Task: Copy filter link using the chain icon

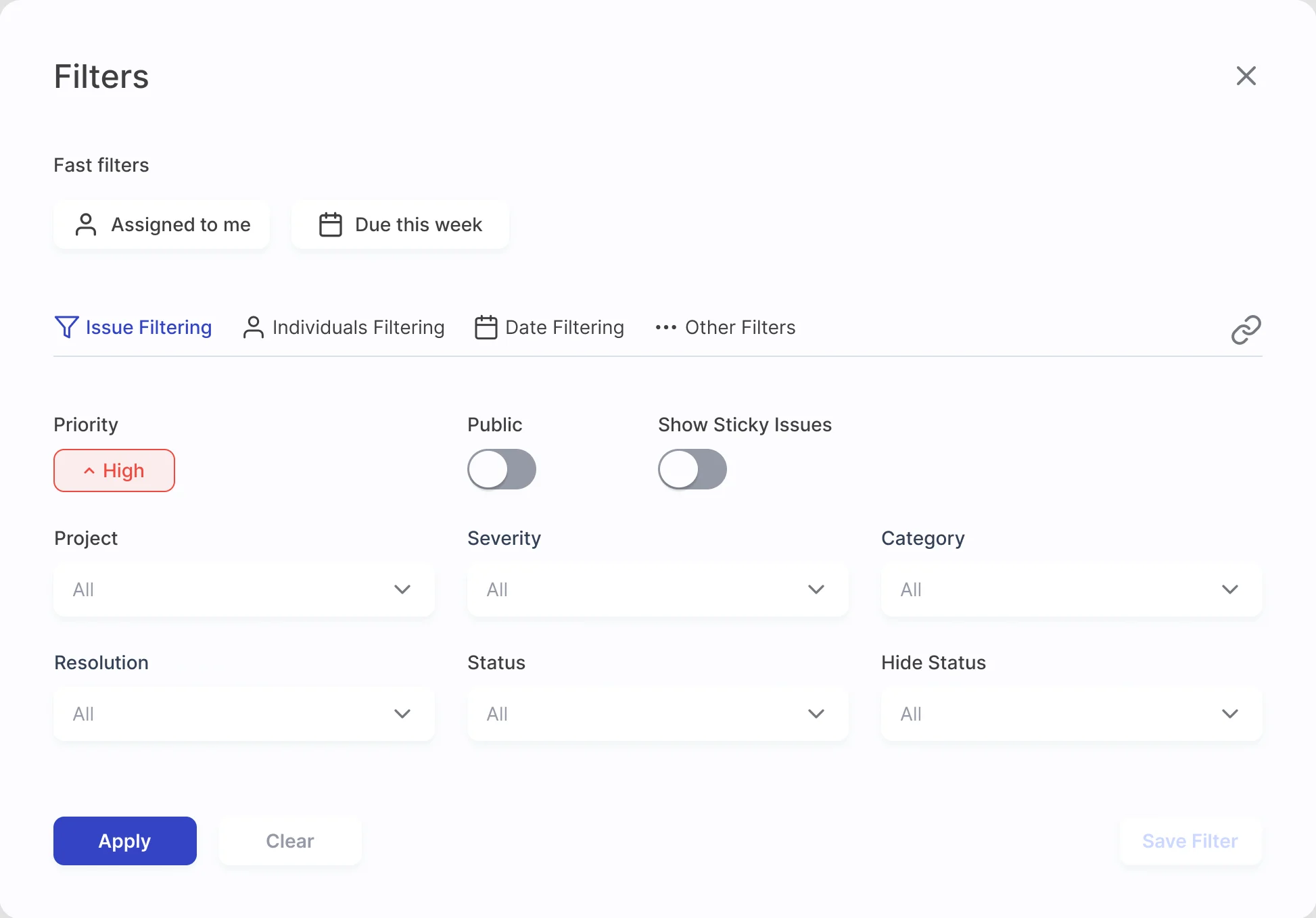Action: (x=1246, y=330)
